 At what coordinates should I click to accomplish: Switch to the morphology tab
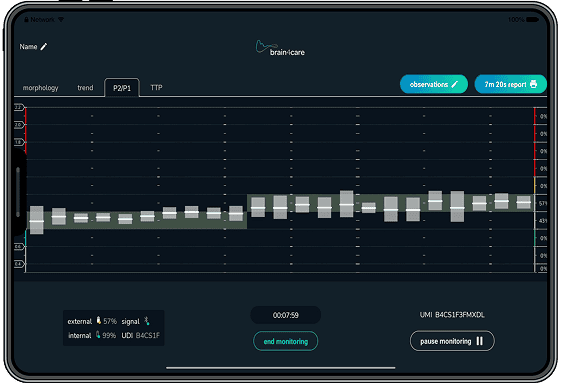(x=40, y=88)
